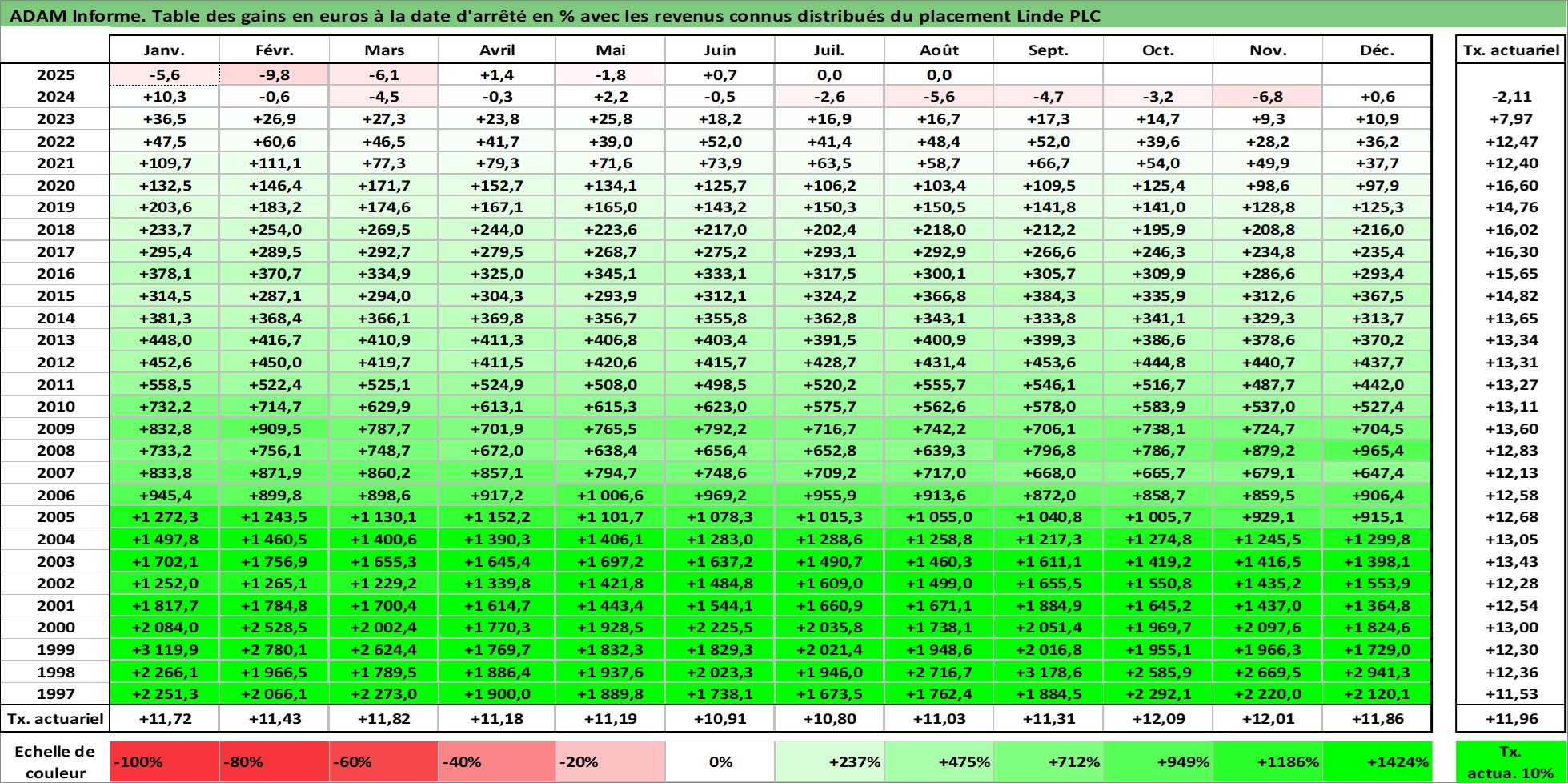Select the +949% color scale swatch
This screenshot has width=1568, height=783.
point(1158,761)
